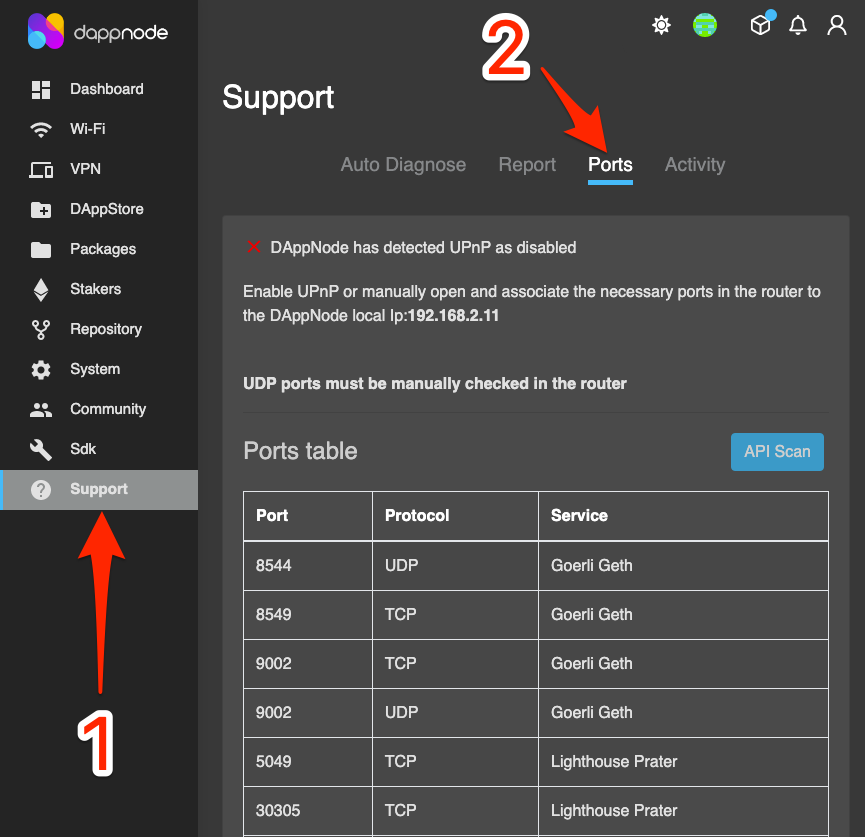Switch to the Report tab
865x837 pixels.
527,165
